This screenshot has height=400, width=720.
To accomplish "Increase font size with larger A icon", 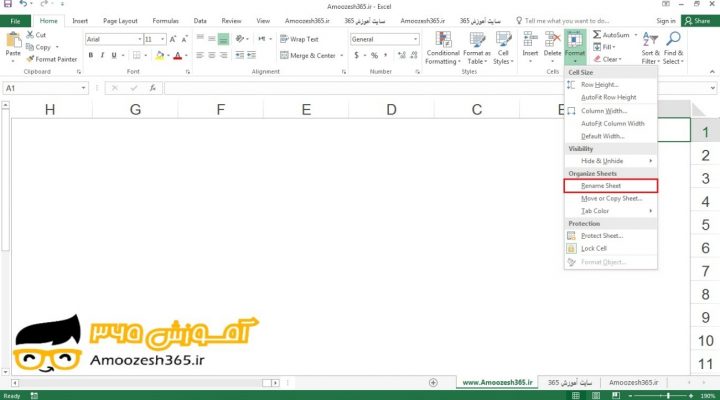I will pyautogui.click(x=173, y=39).
